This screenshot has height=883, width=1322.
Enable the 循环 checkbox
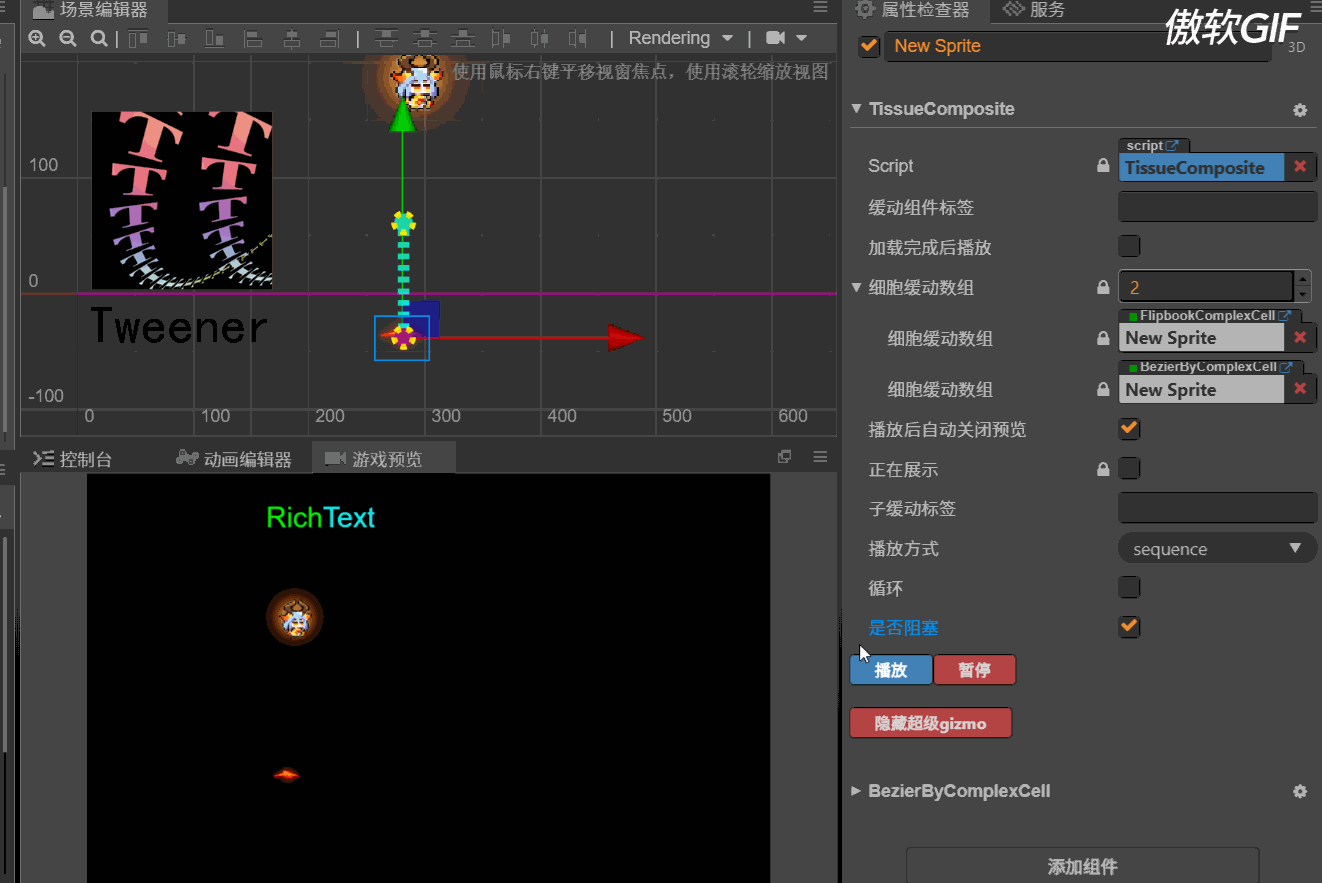pyautogui.click(x=1129, y=587)
